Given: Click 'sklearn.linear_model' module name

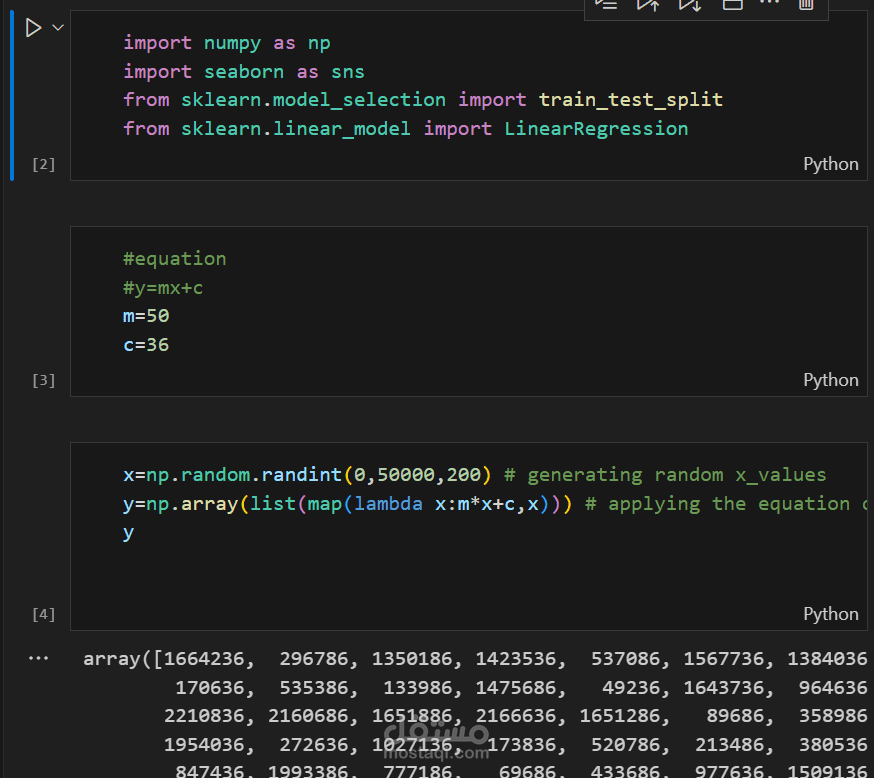Looking at the screenshot, I should [x=295, y=129].
